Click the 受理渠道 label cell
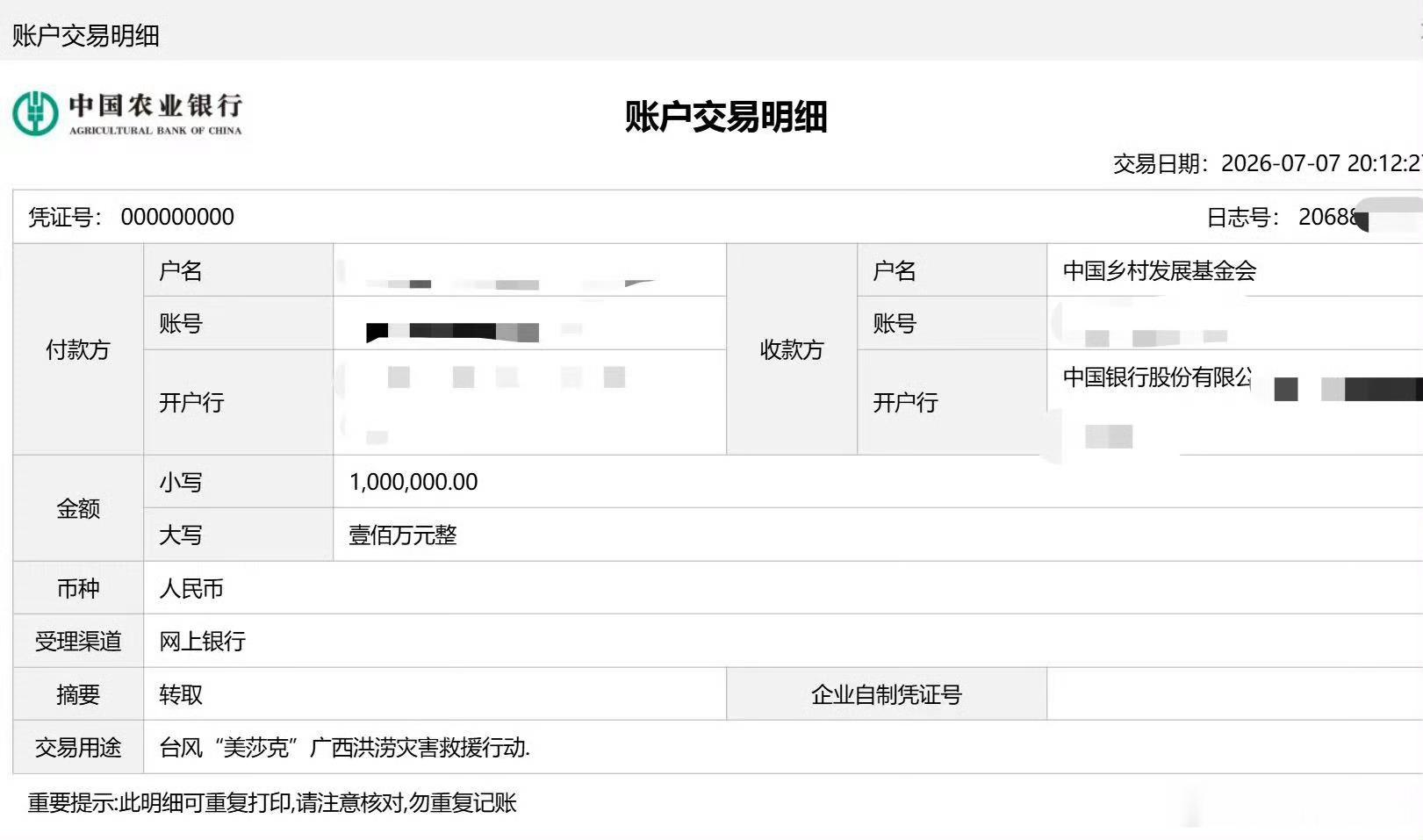1423x840 pixels. pyautogui.click(x=78, y=641)
